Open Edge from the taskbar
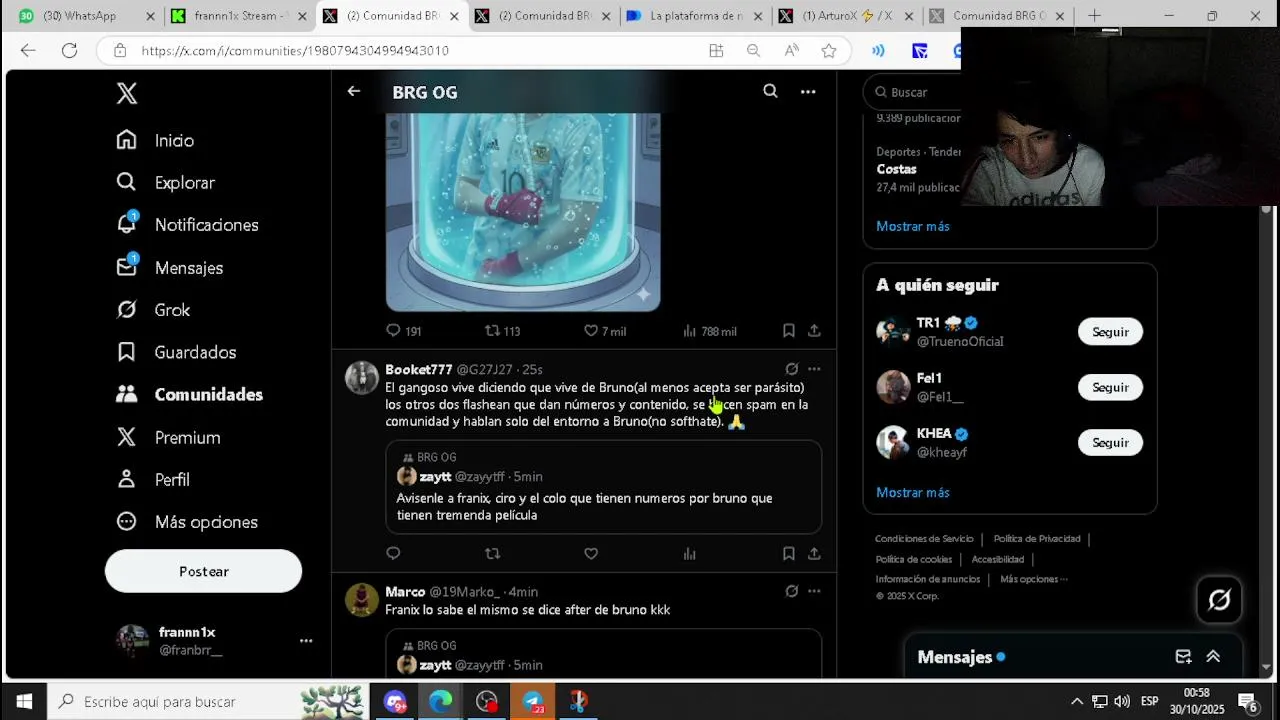 (x=441, y=701)
